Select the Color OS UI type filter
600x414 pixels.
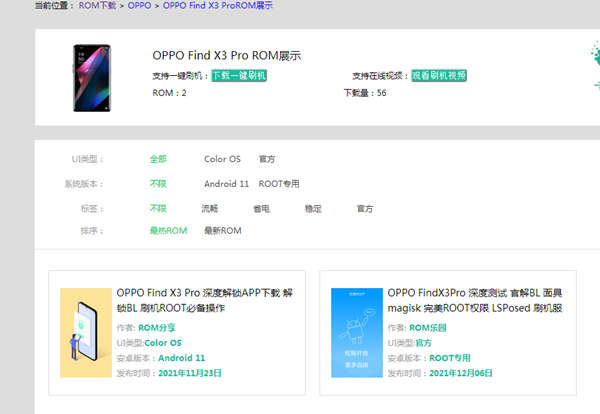(x=222, y=159)
